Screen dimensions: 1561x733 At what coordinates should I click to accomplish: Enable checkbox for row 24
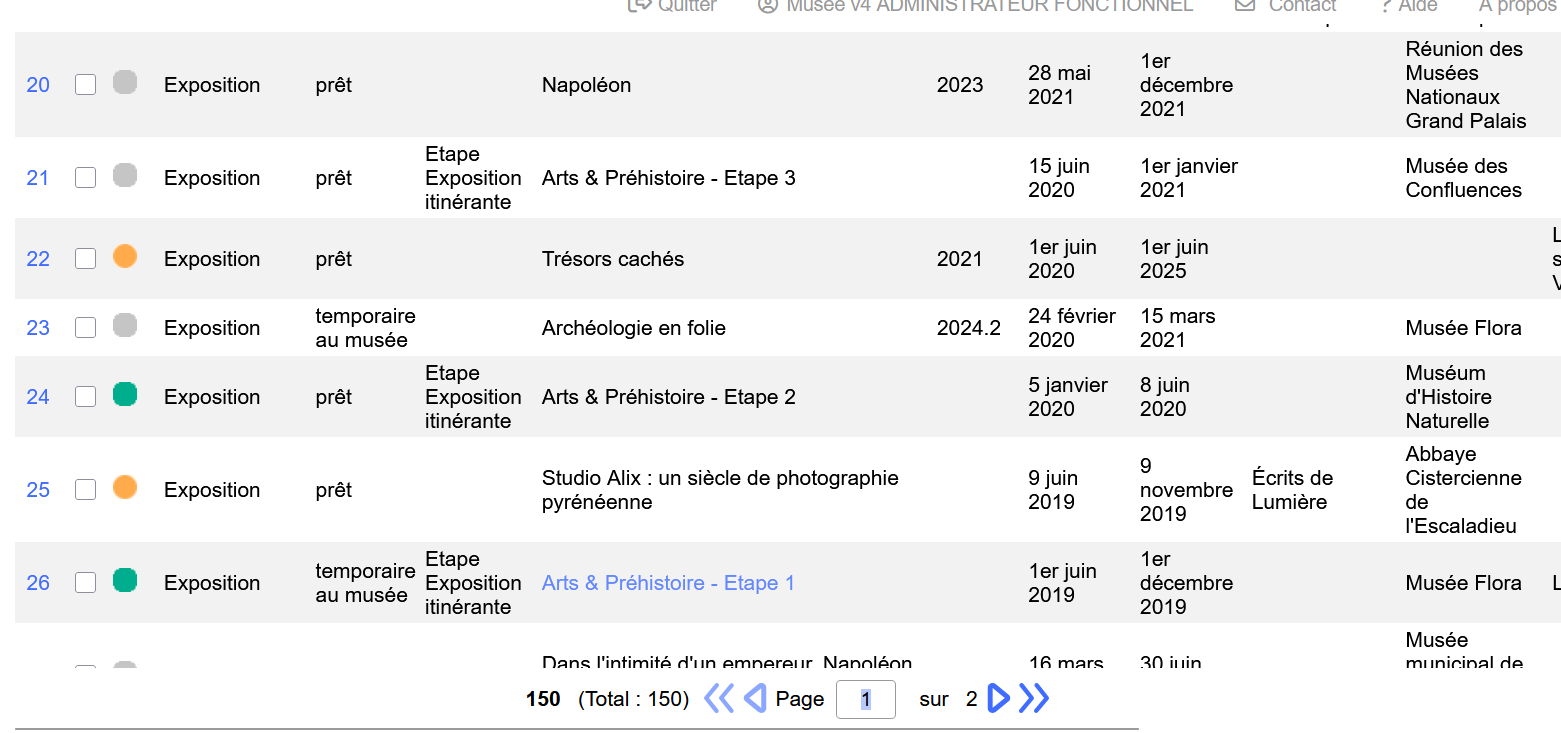pyautogui.click(x=86, y=397)
